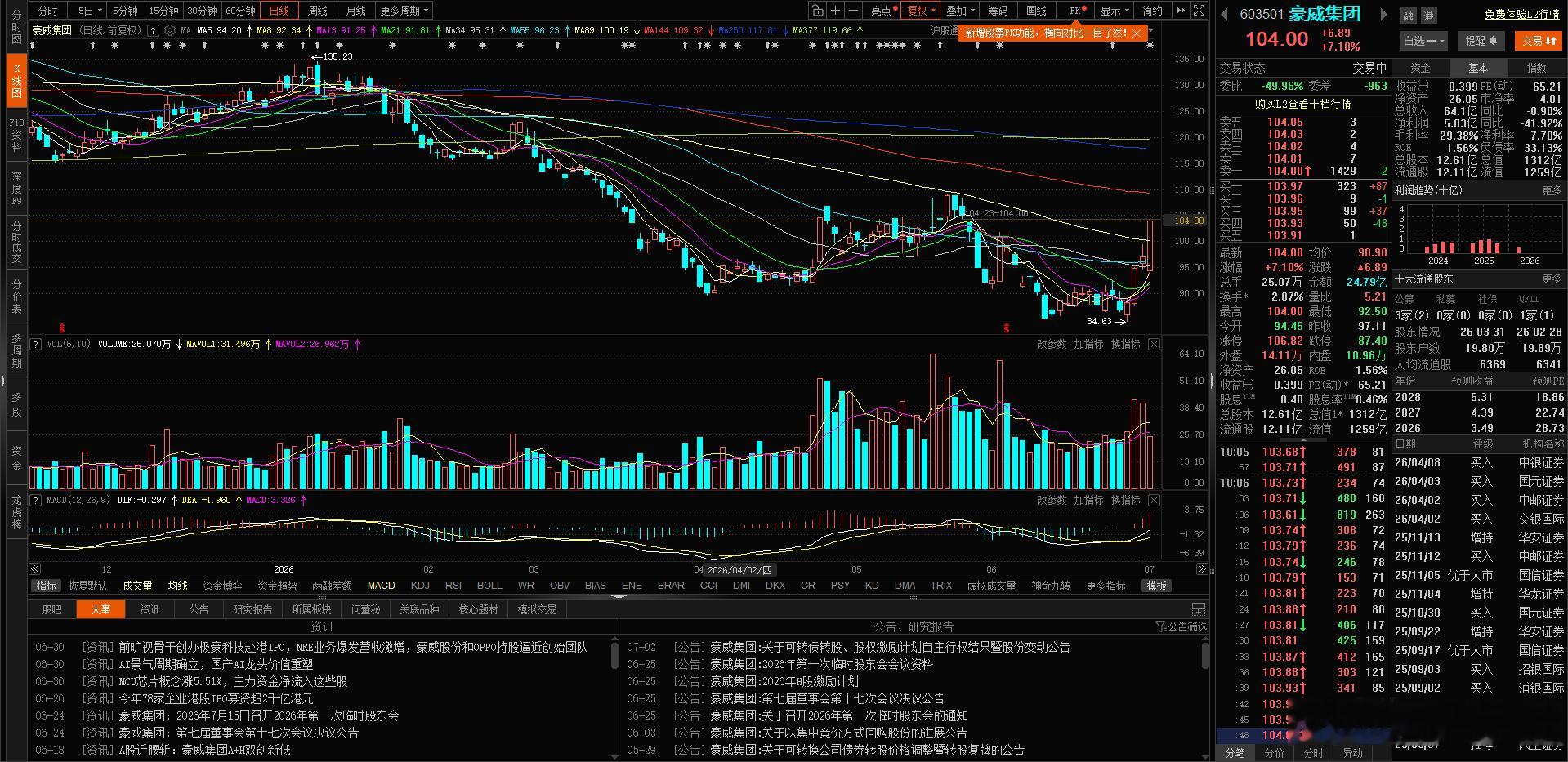The height and width of the screenshot is (762, 1568).
Task: Open 研究报告 tab in bottom panel
Action: (252, 609)
